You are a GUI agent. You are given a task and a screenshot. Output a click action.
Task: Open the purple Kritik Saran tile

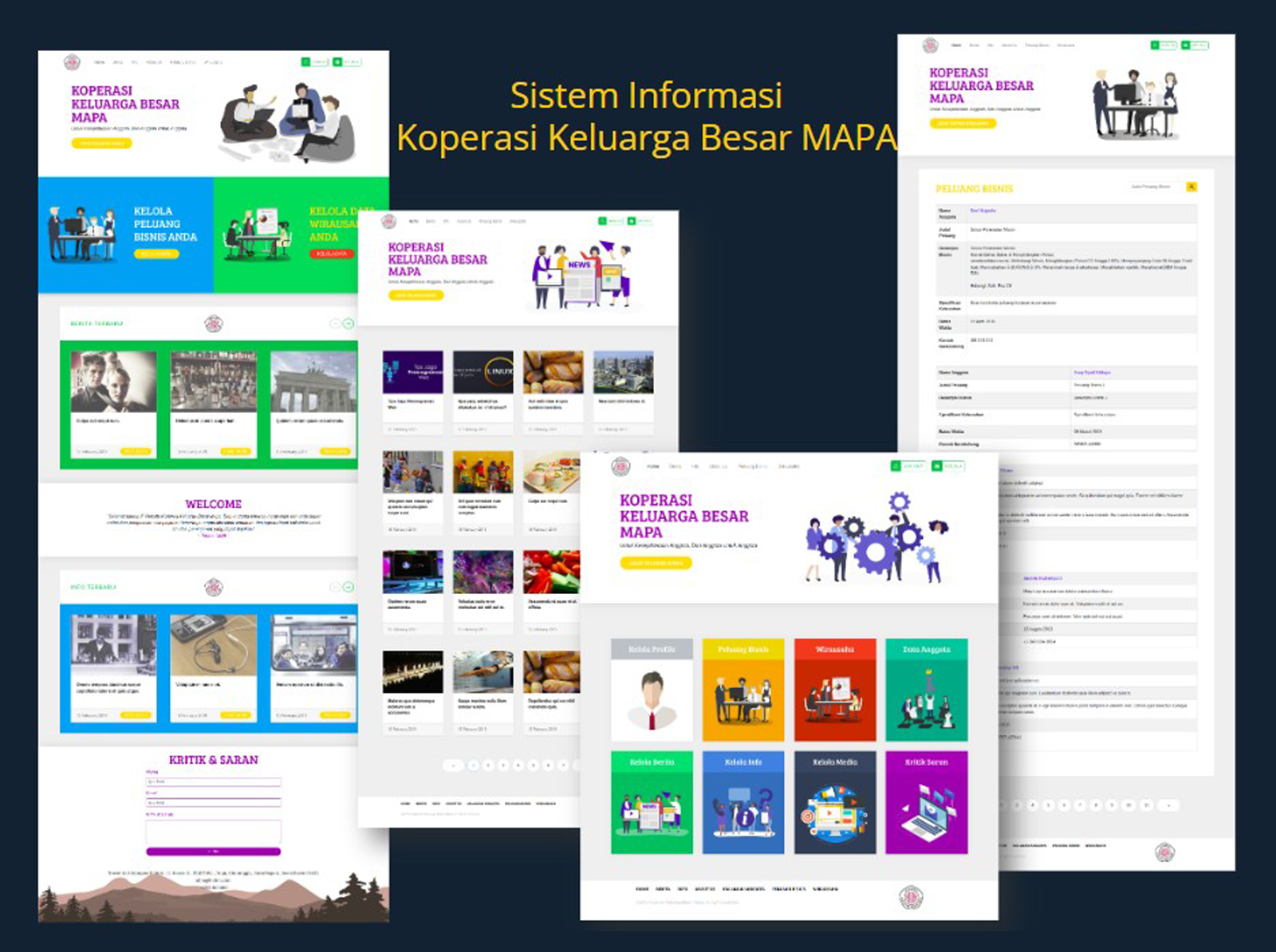pyautogui.click(x=926, y=803)
